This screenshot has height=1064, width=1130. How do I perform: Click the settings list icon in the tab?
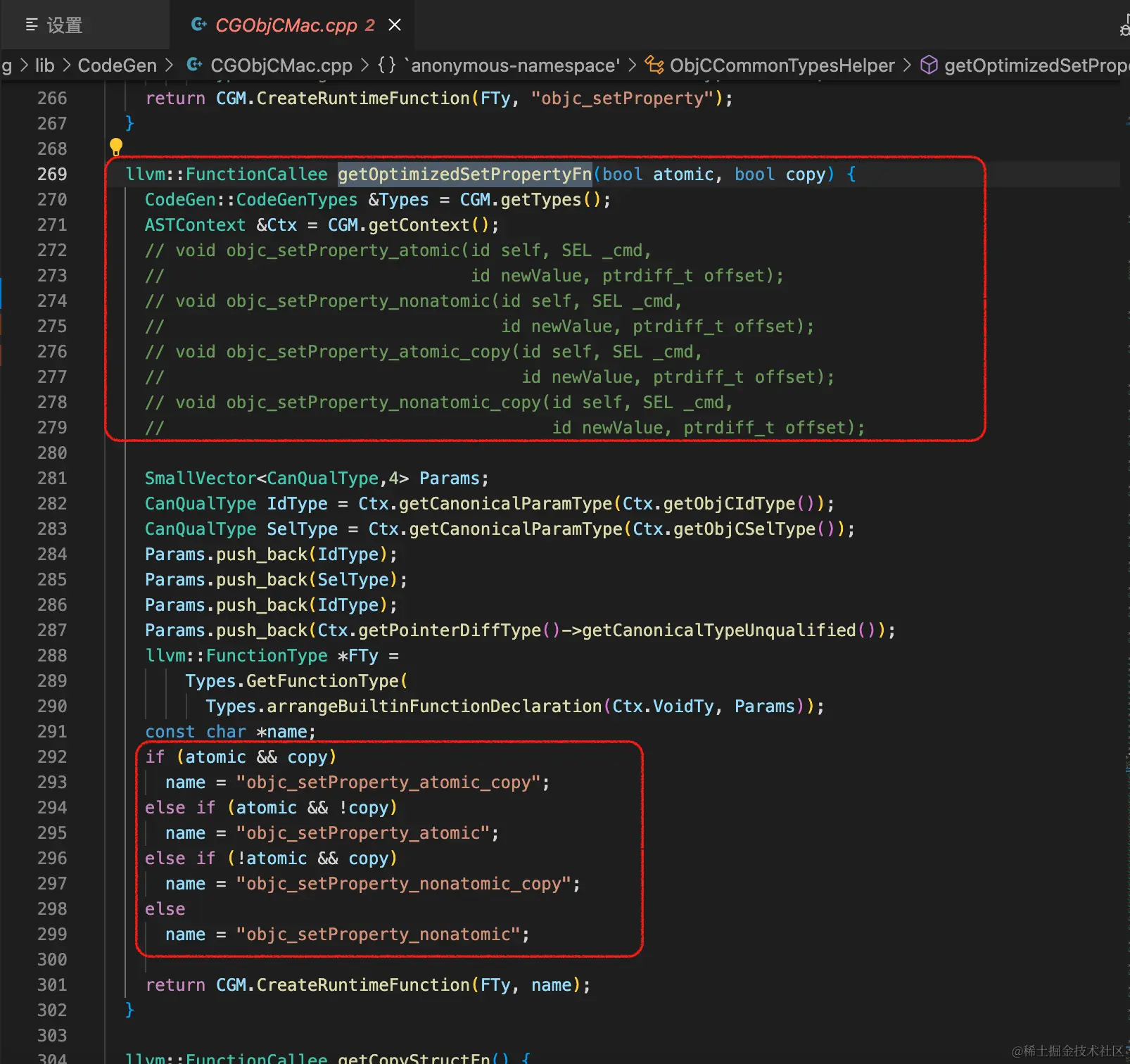point(32,25)
